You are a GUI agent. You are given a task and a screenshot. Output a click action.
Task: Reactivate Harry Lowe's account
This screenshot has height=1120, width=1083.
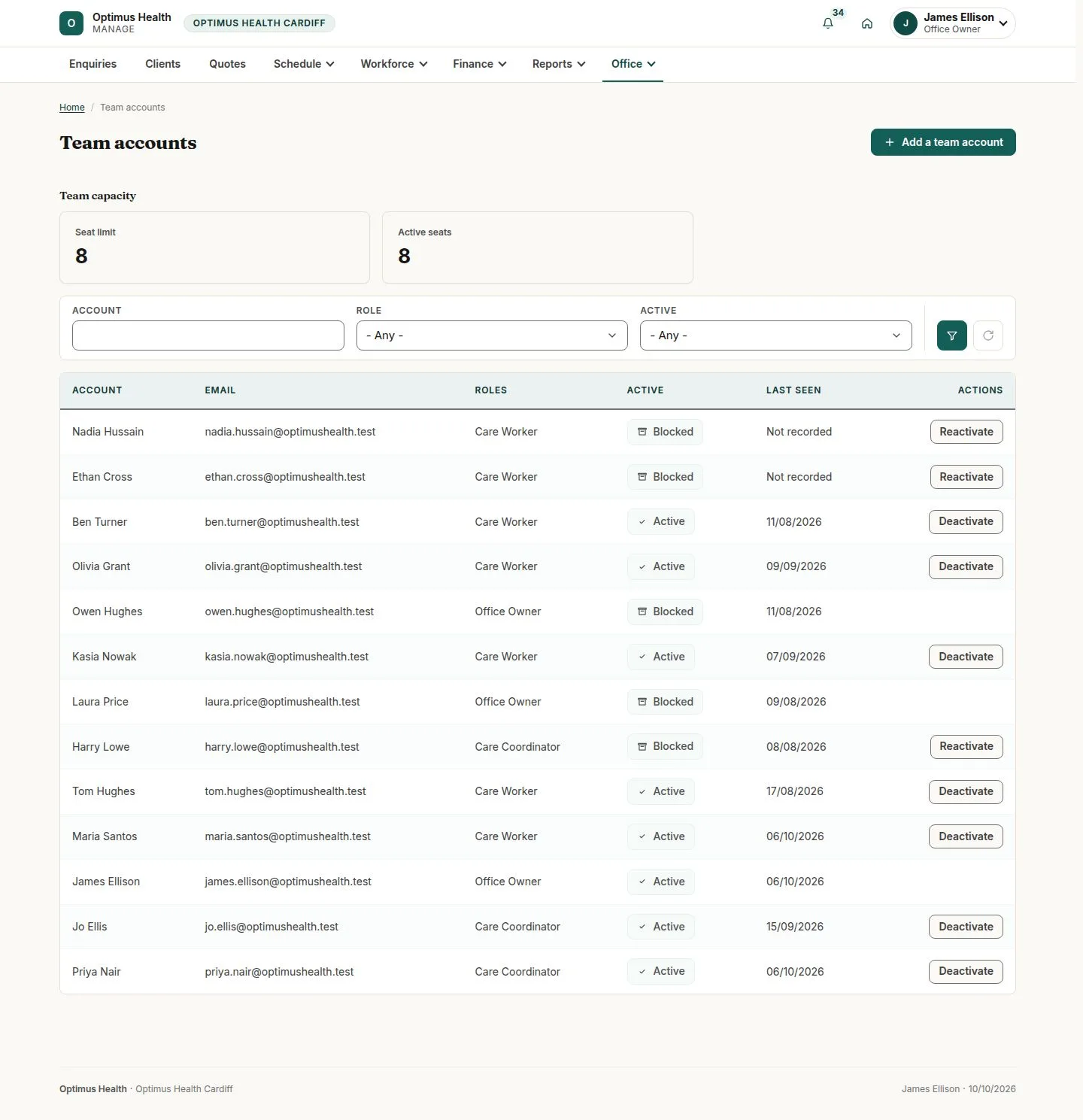pyautogui.click(x=966, y=747)
